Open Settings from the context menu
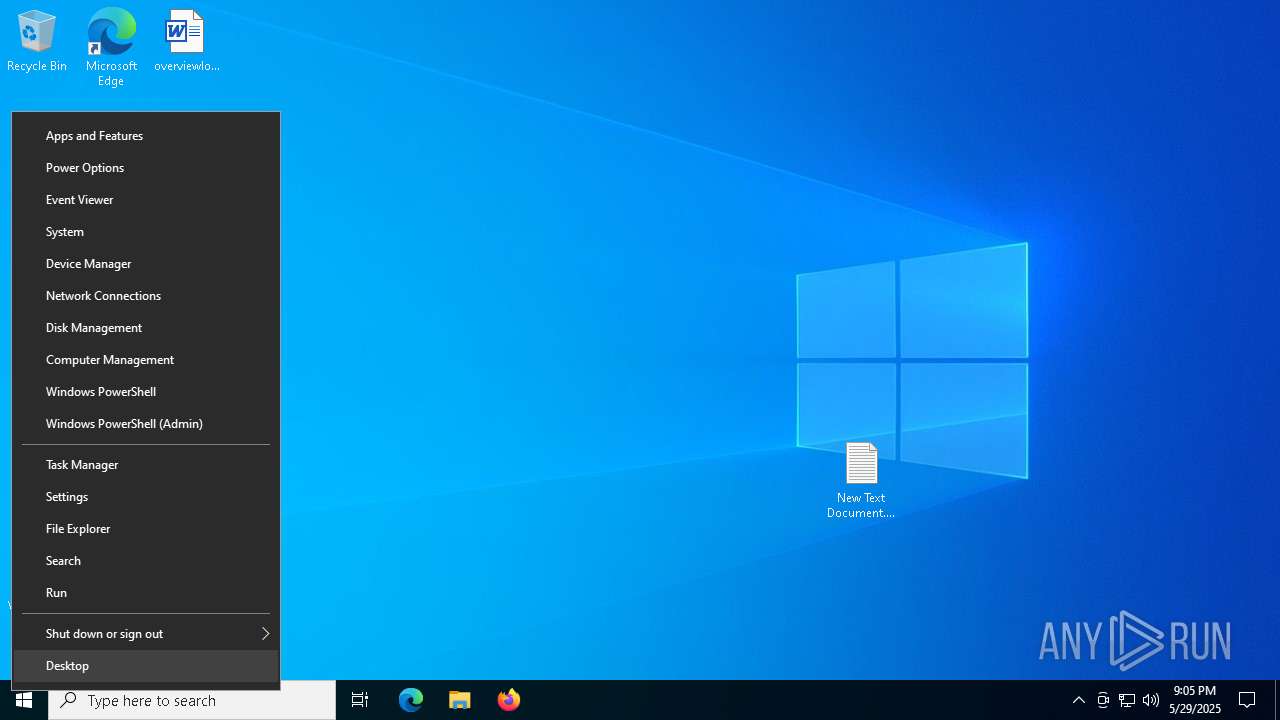 coord(146,497)
